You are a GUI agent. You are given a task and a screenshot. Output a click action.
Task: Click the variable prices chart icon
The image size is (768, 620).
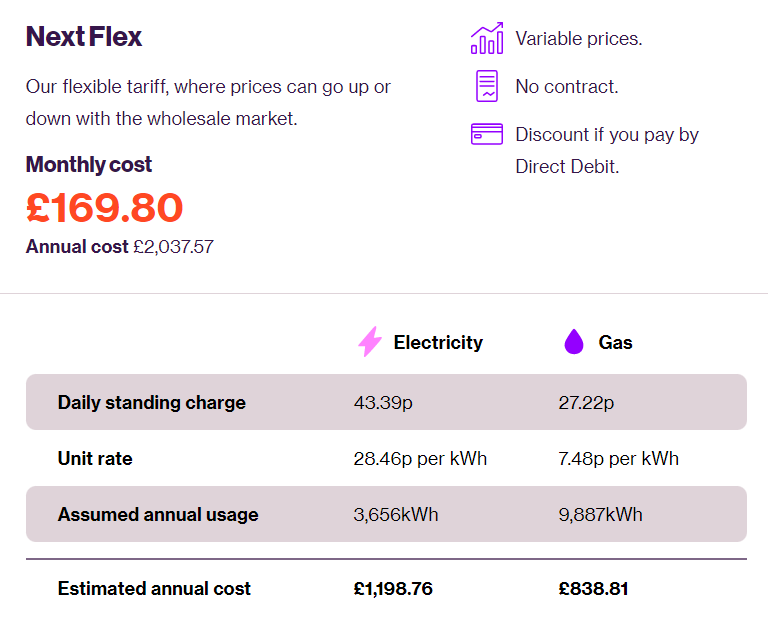(x=487, y=38)
